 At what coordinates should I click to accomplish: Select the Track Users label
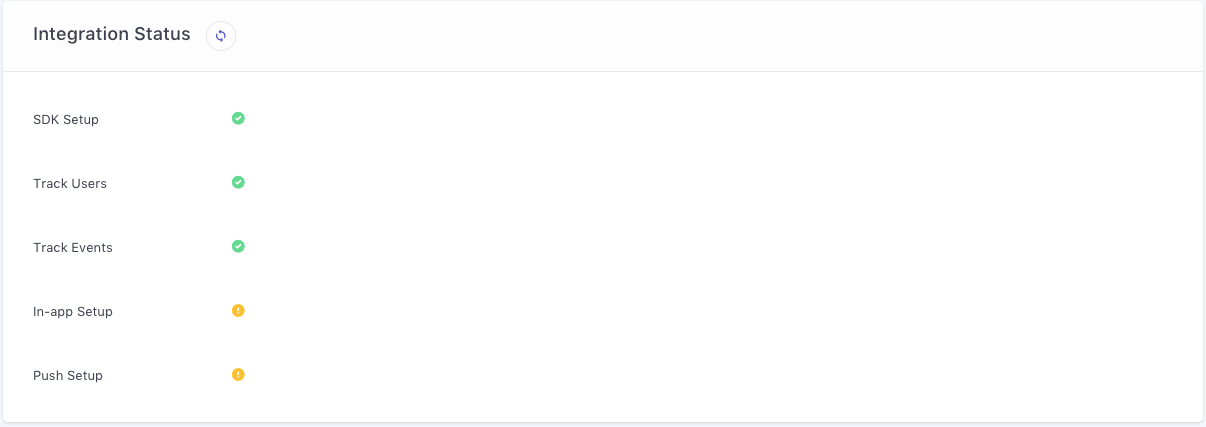70,184
